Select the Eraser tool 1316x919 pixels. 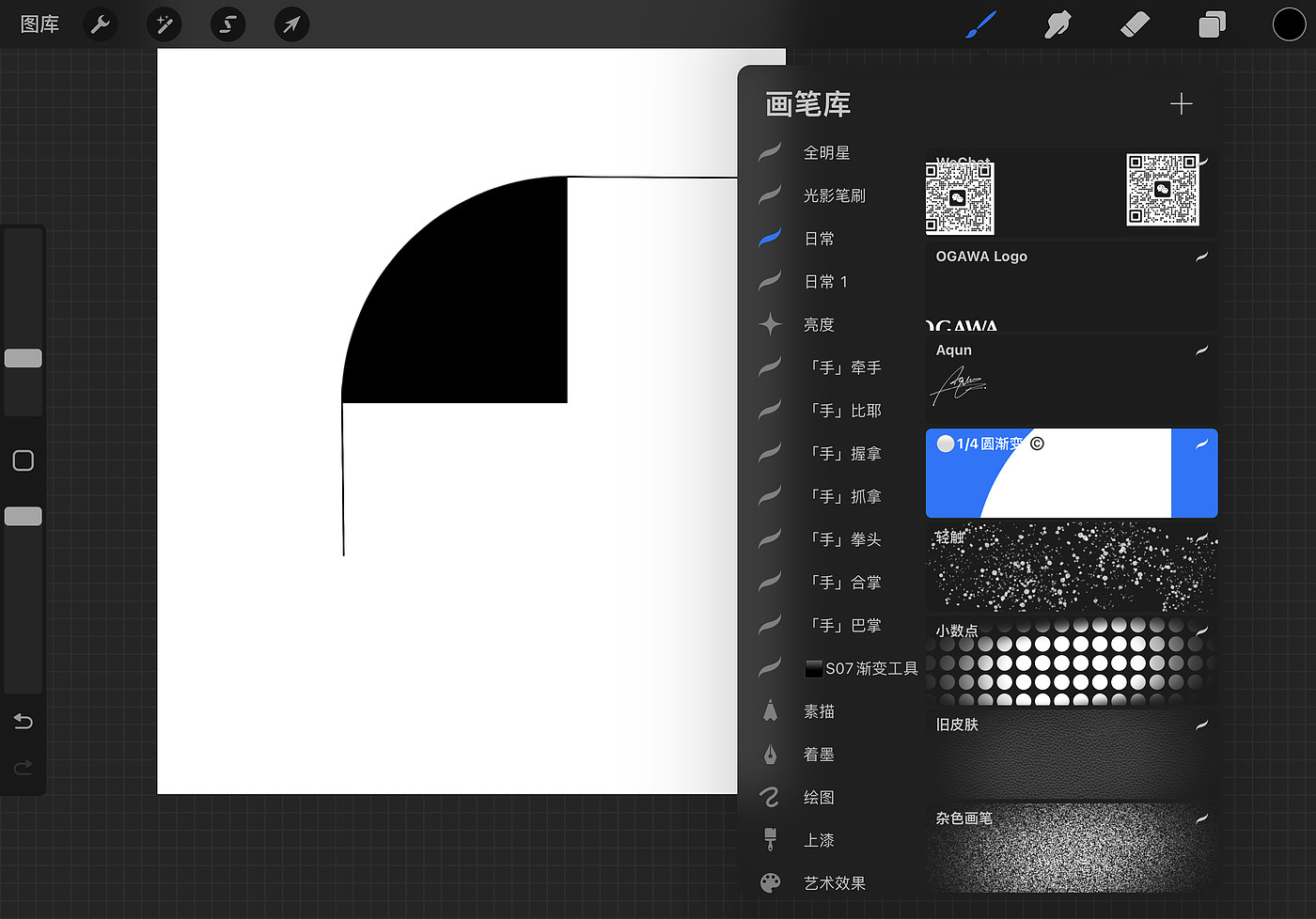point(1135,24)
